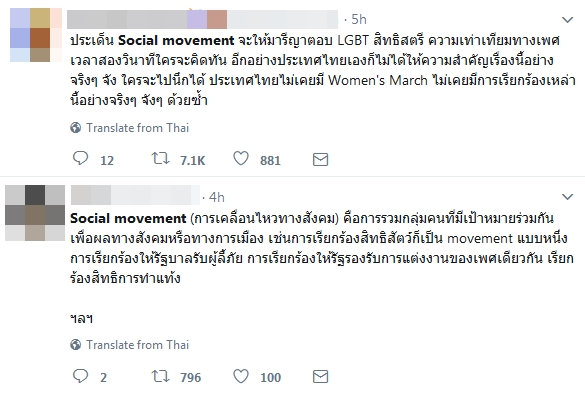Open the second tweet author's avatar
The height and width of the screenshot is (393, 585).
pos(35,213)
